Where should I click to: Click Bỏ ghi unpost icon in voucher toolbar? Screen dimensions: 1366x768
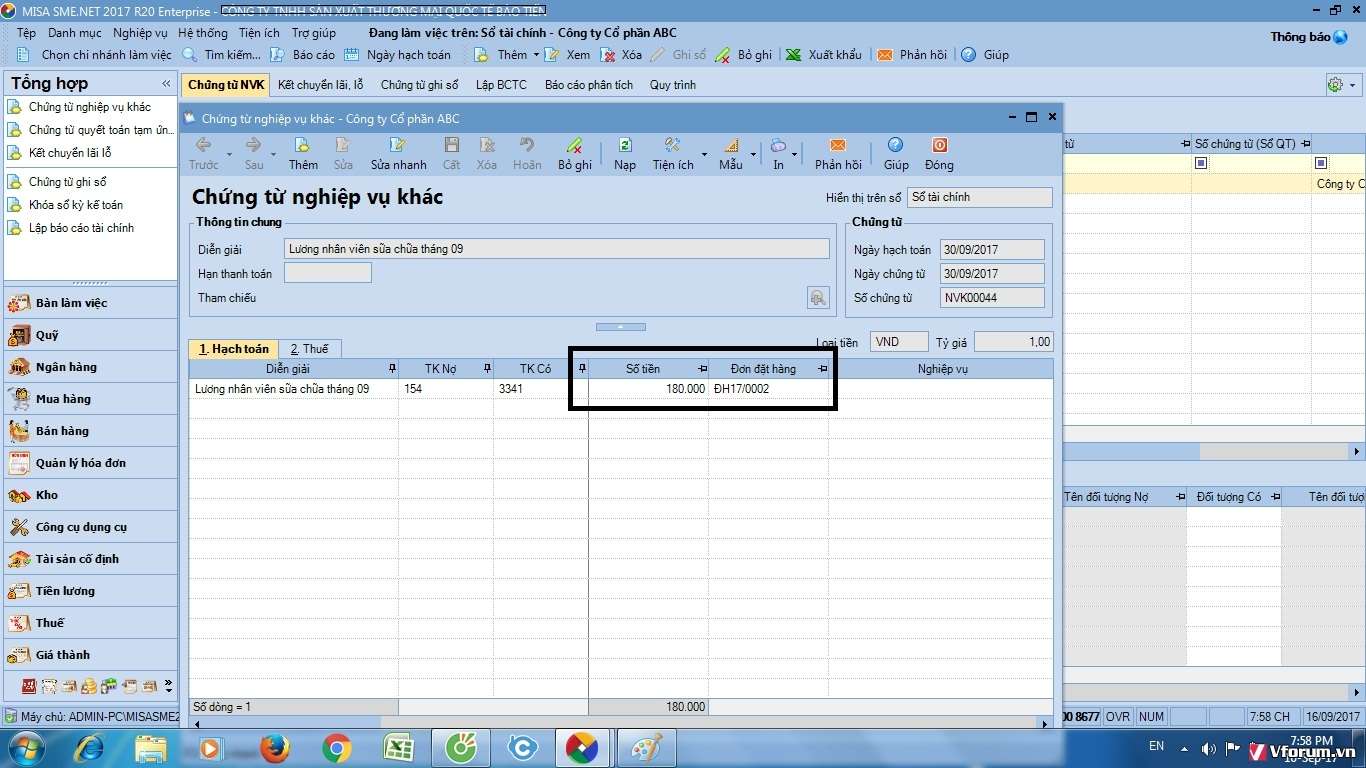574,146
